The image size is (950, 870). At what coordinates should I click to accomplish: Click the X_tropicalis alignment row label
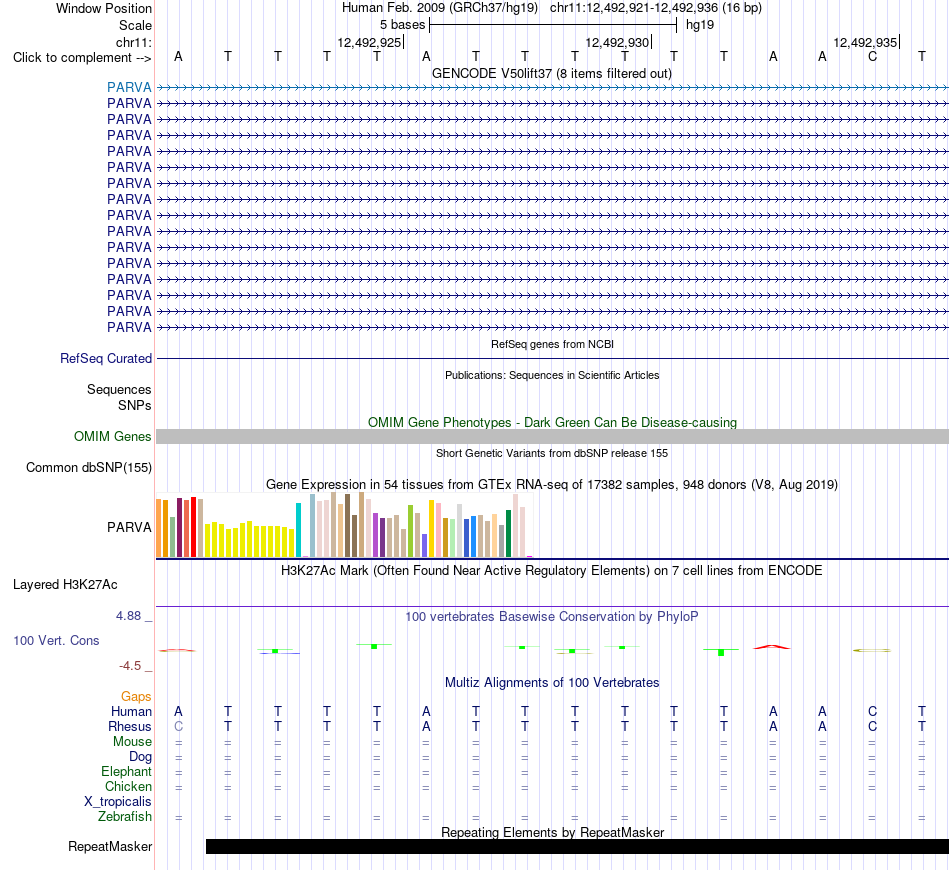tap(118, 802)
